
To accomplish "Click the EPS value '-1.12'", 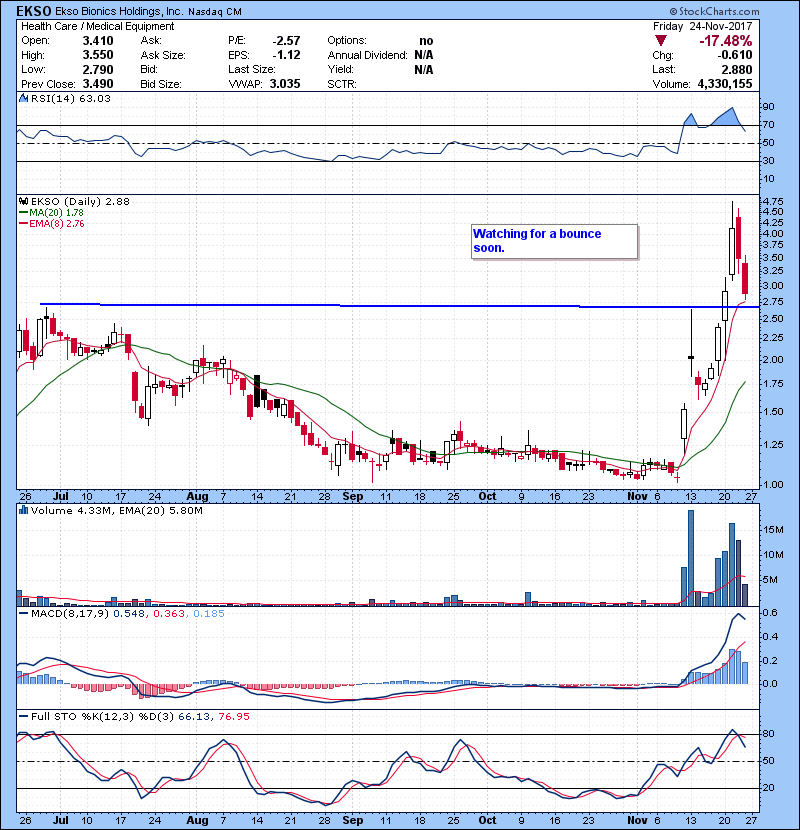I will pos(286,55).
